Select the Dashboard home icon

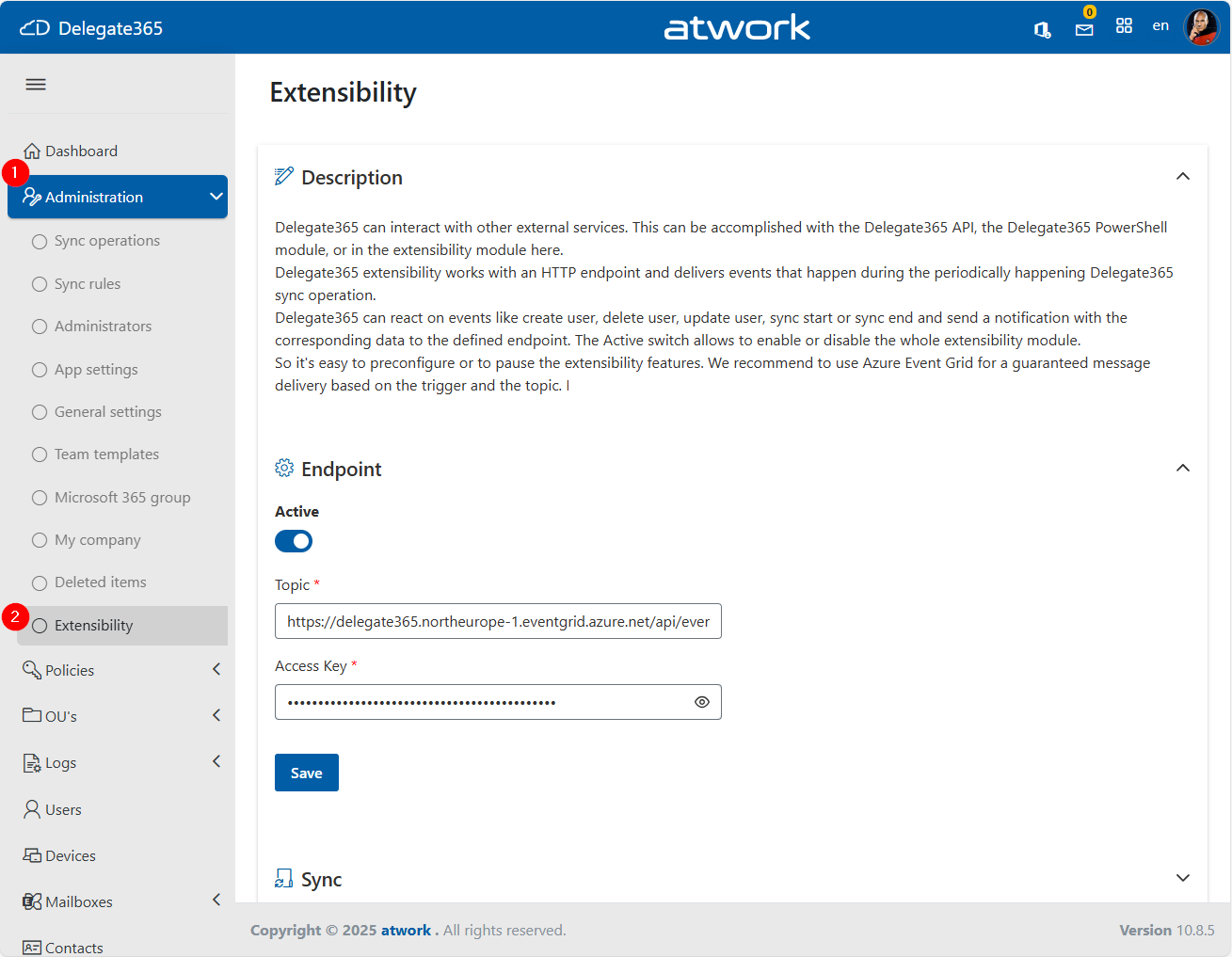tap(32, 150)
